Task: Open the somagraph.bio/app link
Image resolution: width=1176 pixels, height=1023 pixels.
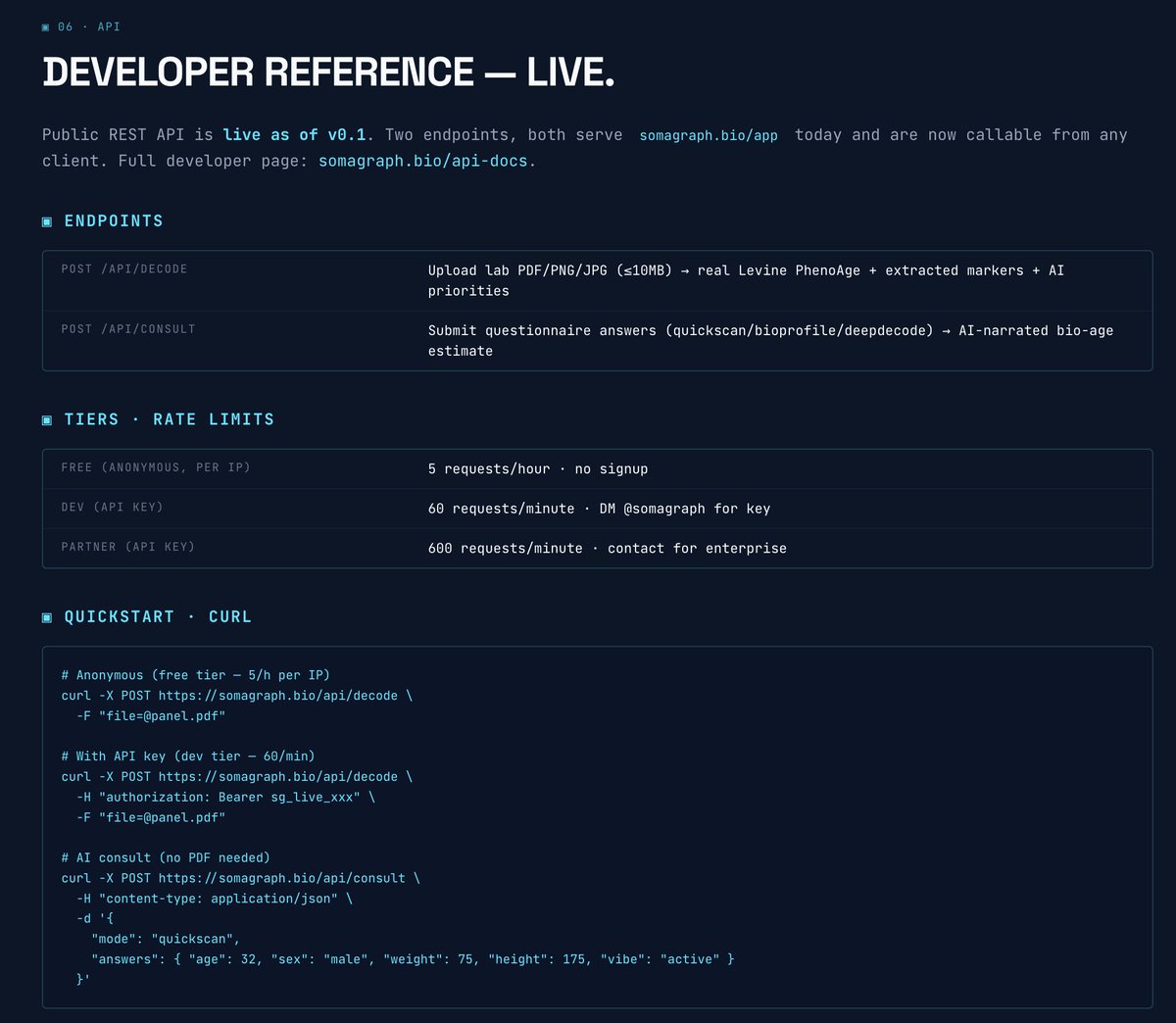Action: (709, 135)
